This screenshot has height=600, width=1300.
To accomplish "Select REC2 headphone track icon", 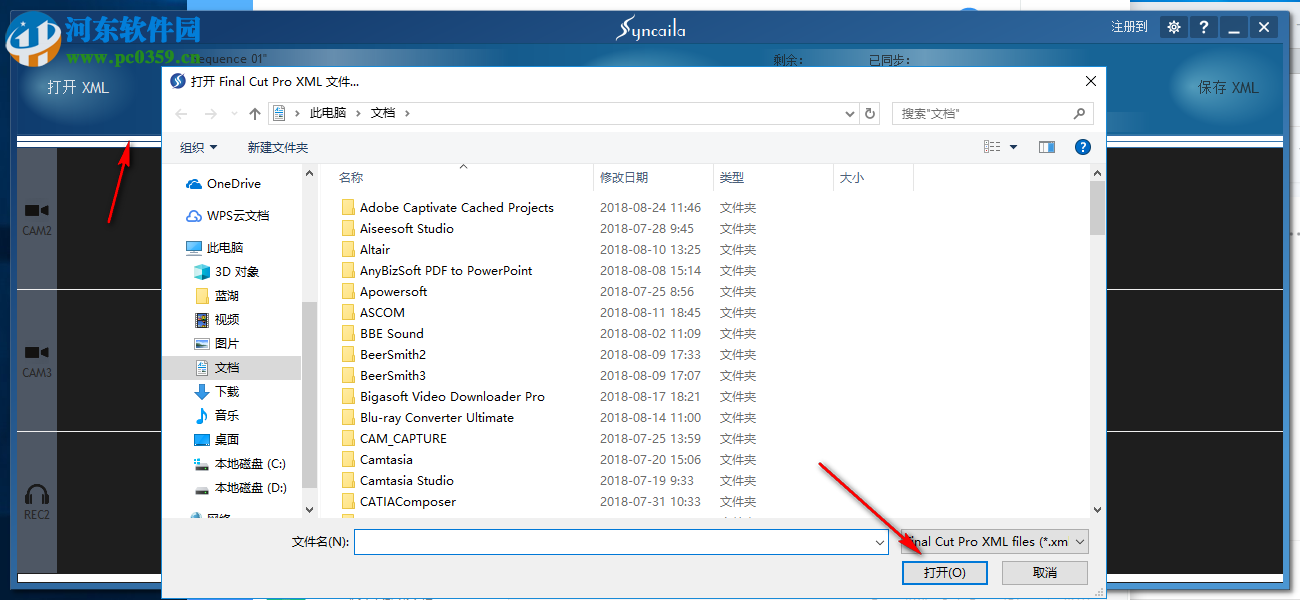I will click(x=37, y=494).
